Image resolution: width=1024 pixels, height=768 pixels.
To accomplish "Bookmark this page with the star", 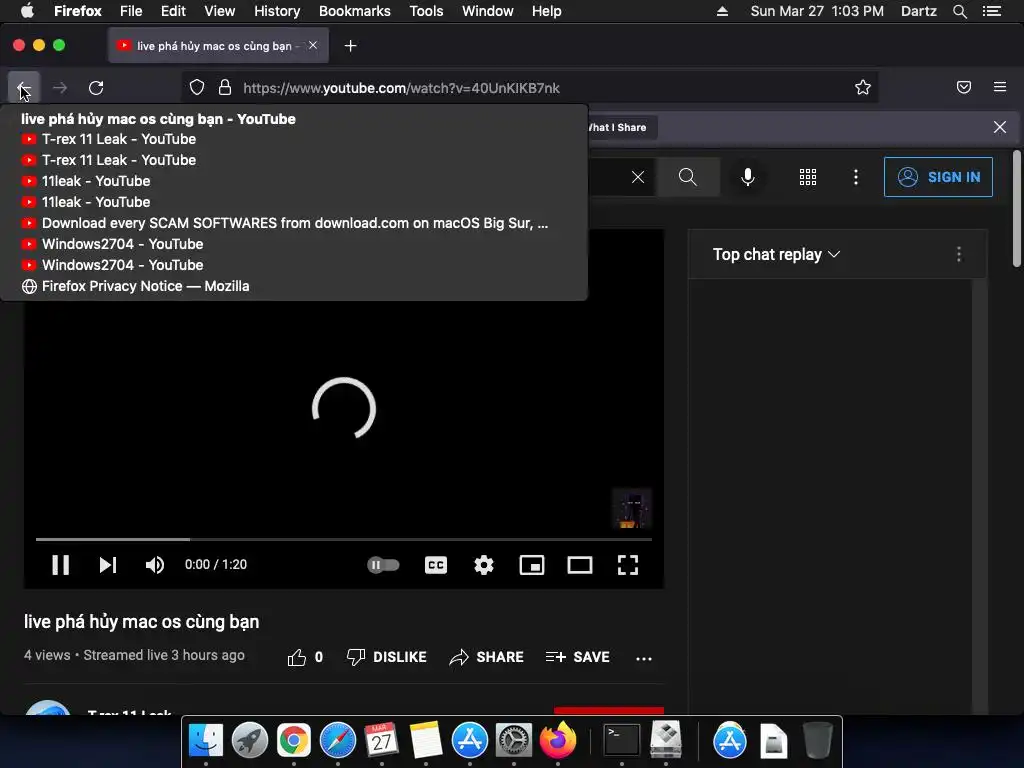I will 863,88.
